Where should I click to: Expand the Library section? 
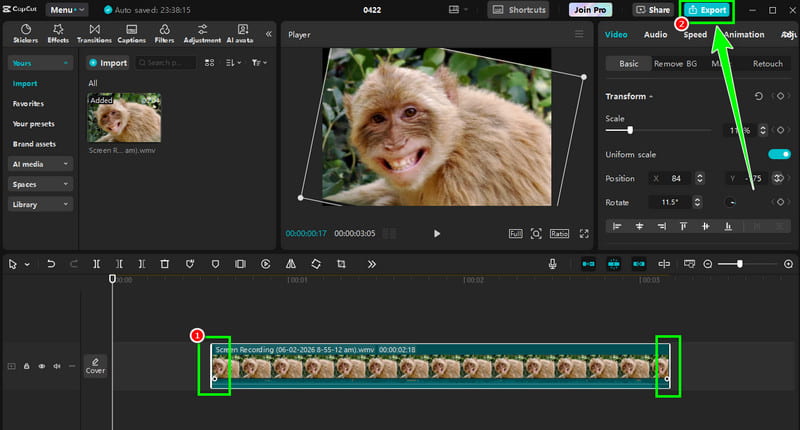point(40,204)
